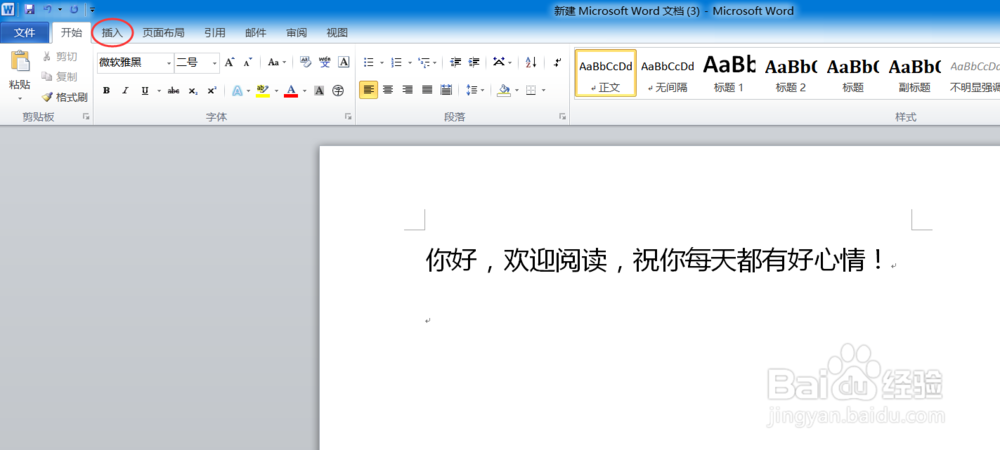Decrease paragraph indent
This screenshot has height=450, width=1000.
tap(455, 62)
